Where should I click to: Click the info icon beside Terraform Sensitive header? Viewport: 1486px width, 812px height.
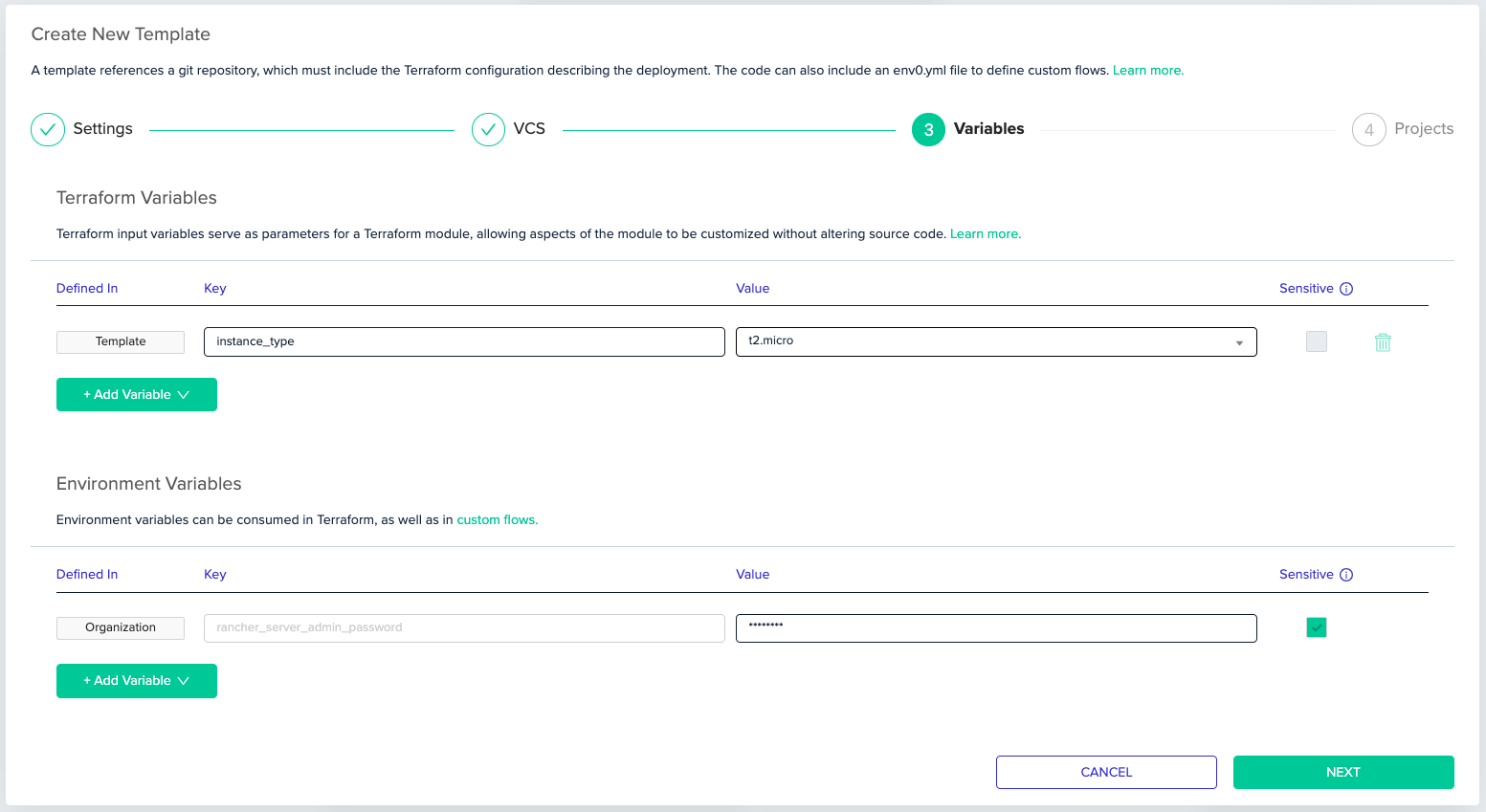tap(1347, 288)
